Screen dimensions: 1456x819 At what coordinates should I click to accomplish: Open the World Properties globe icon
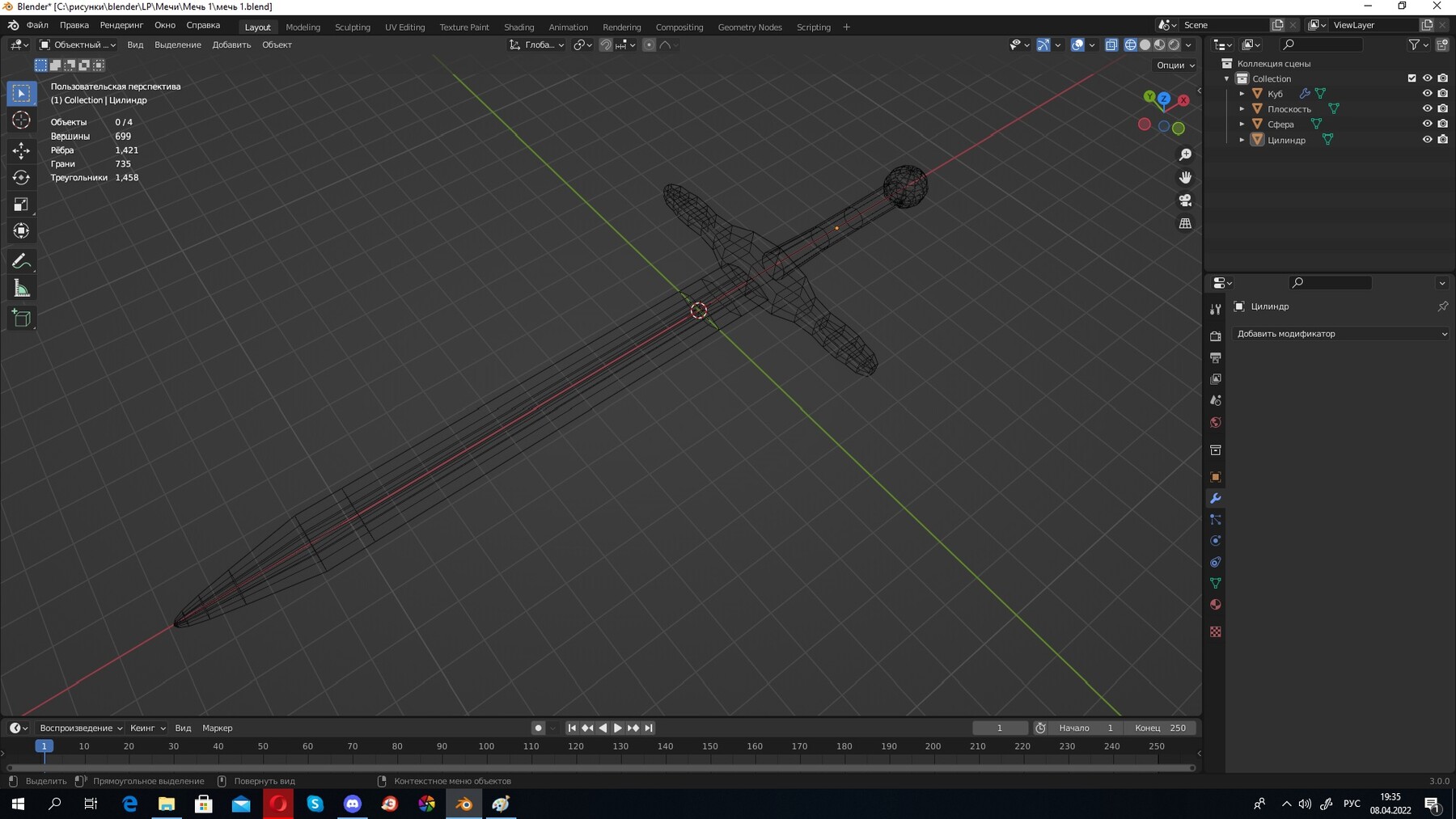[1216, 422]
